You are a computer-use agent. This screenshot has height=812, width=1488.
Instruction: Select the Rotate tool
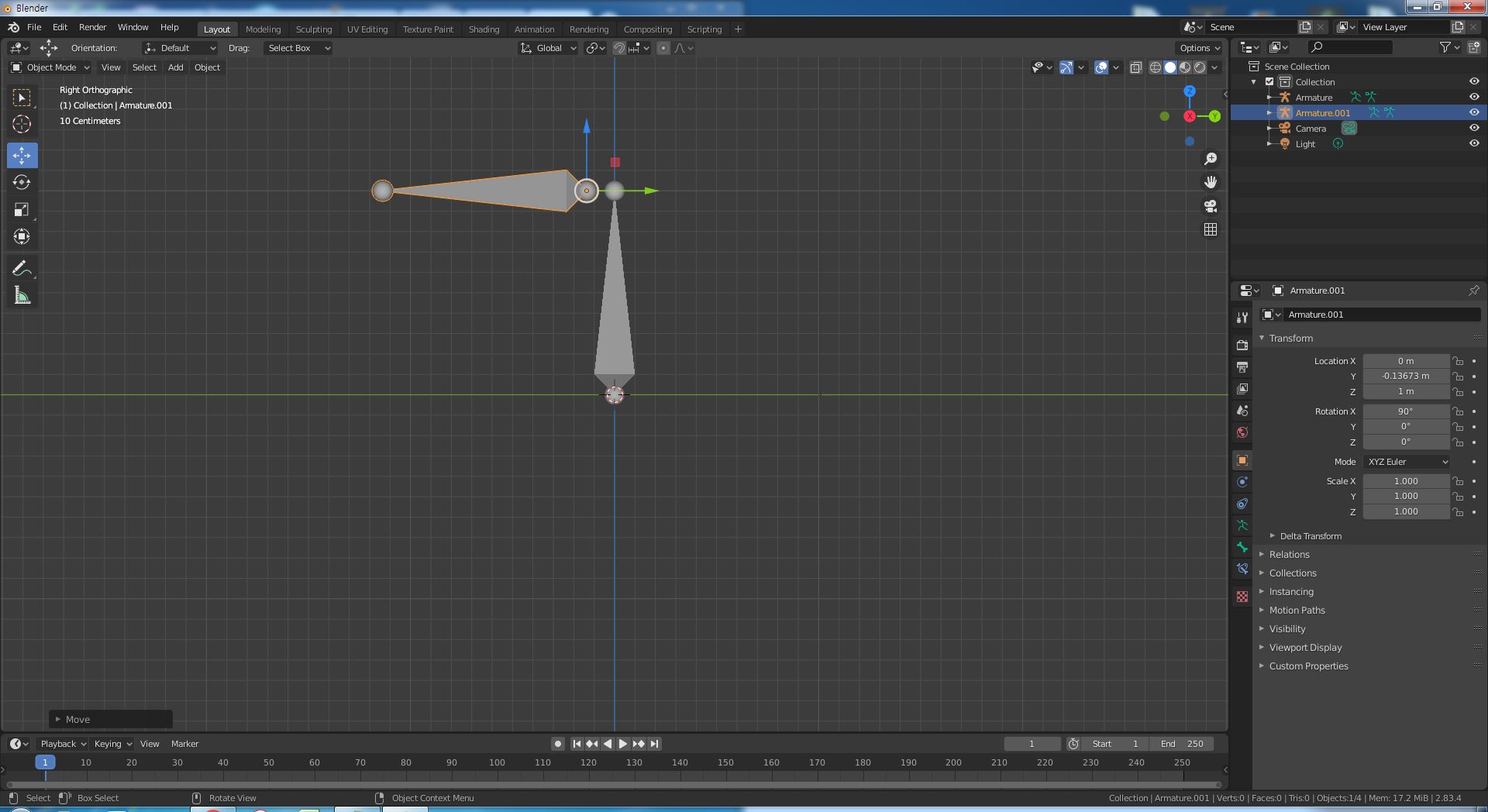[22, 182]
